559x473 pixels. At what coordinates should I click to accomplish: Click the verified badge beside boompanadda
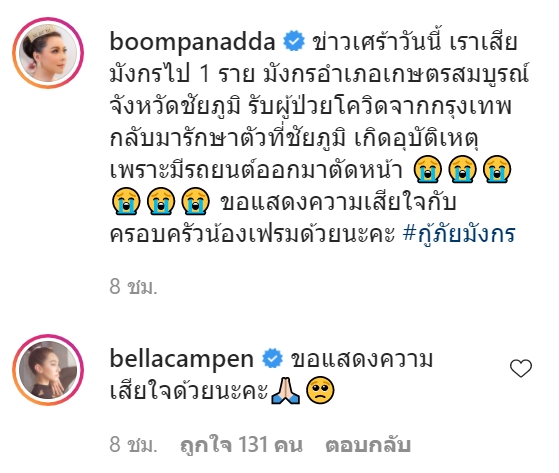click(294, 41)
